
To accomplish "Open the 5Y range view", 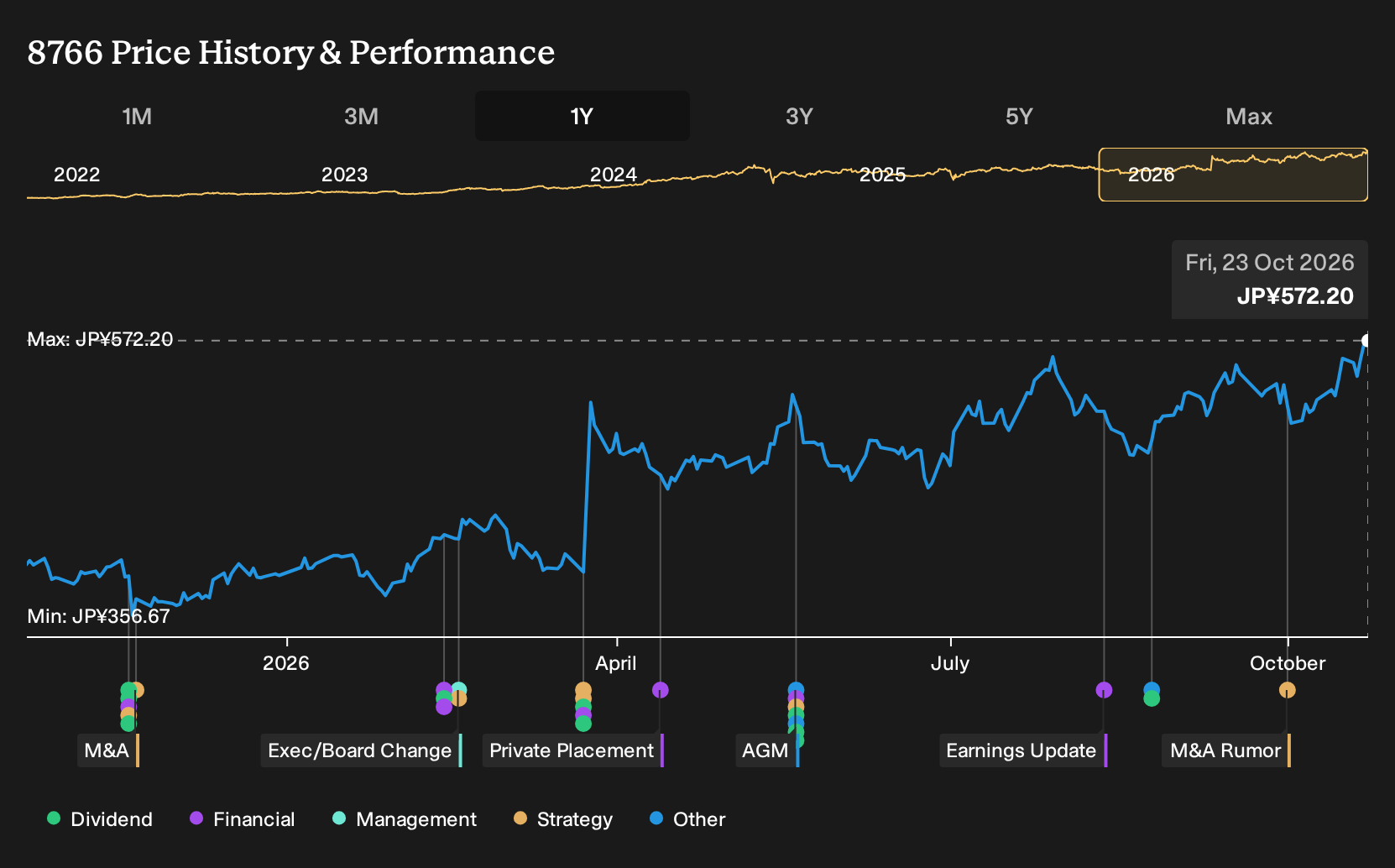I will click(x=1019, y=116).
